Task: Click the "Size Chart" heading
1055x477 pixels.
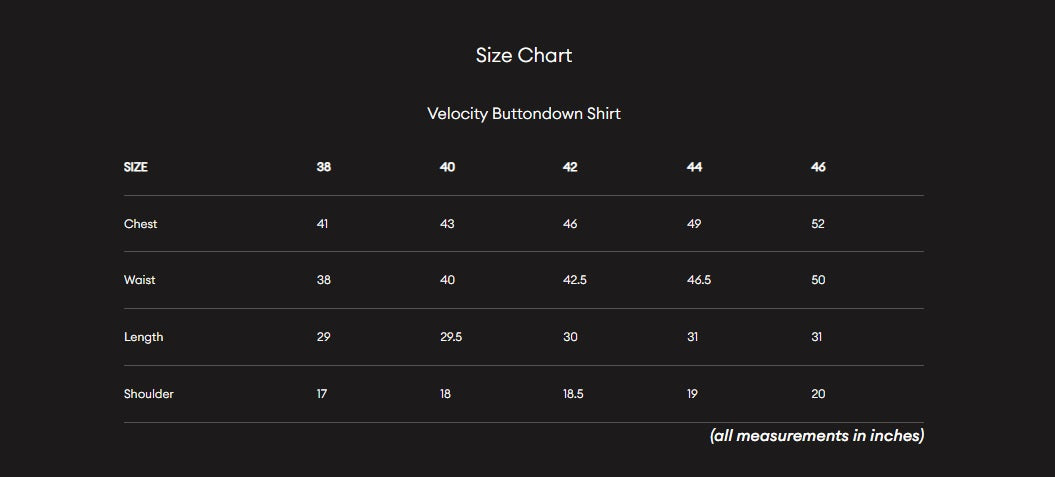Action: click(524, 56)
